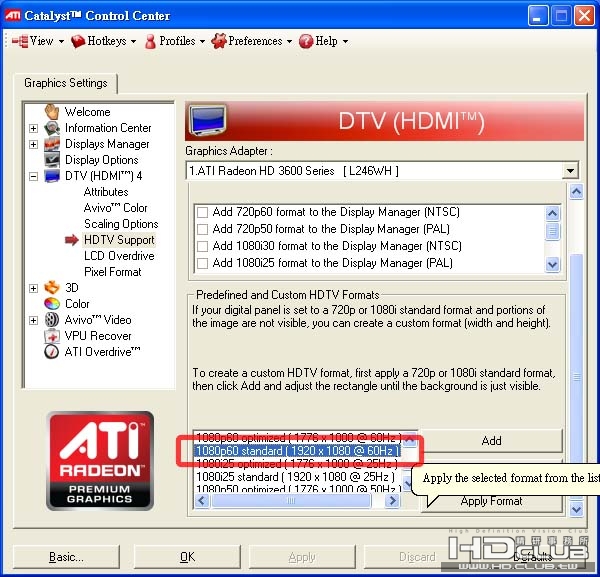
Task: Click the VPU Recover first-aid icon
Action: coord(52,336)
